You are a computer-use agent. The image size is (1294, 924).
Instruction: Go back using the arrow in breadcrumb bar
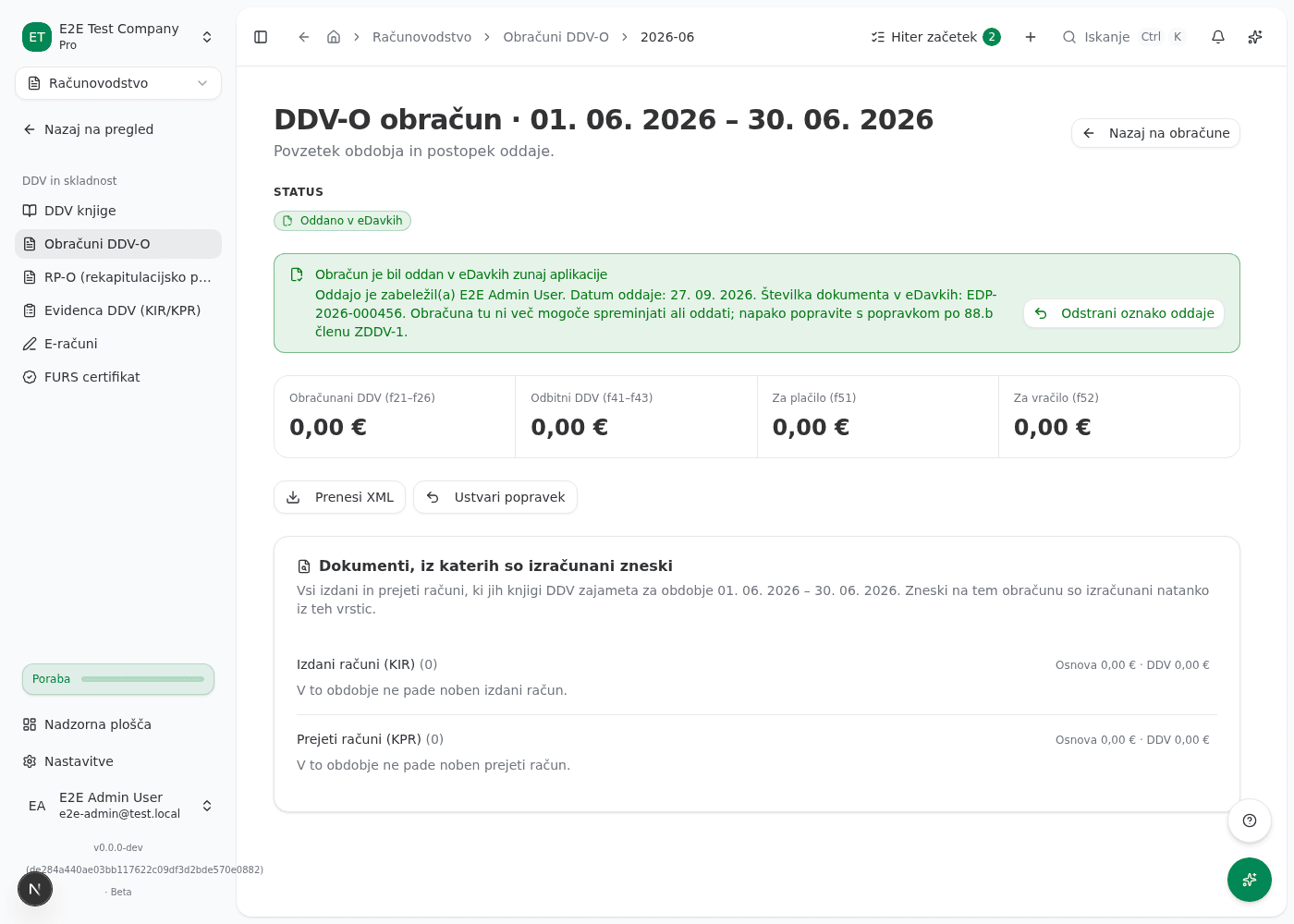point(303,37)
